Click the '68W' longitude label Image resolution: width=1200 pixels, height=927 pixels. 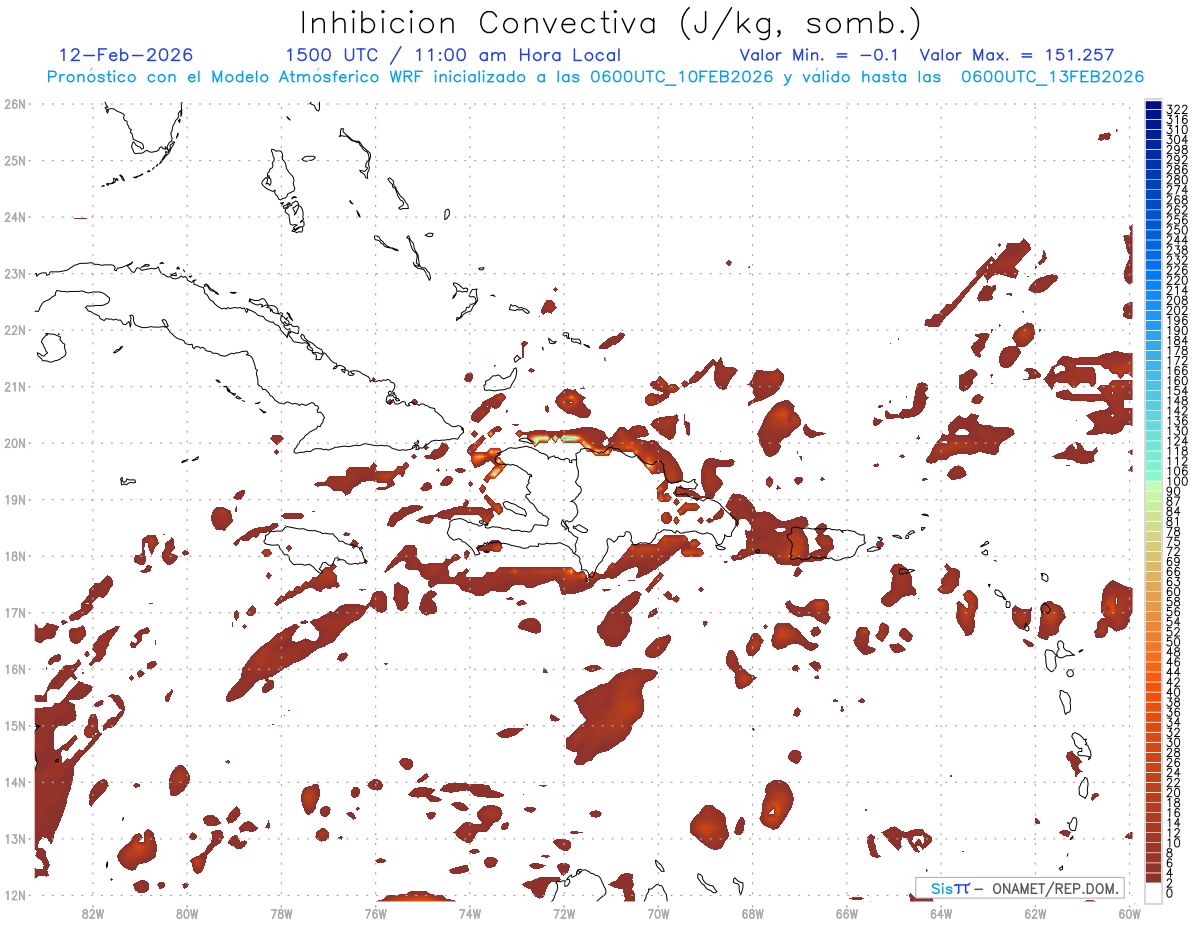click(x=752, y=913)
